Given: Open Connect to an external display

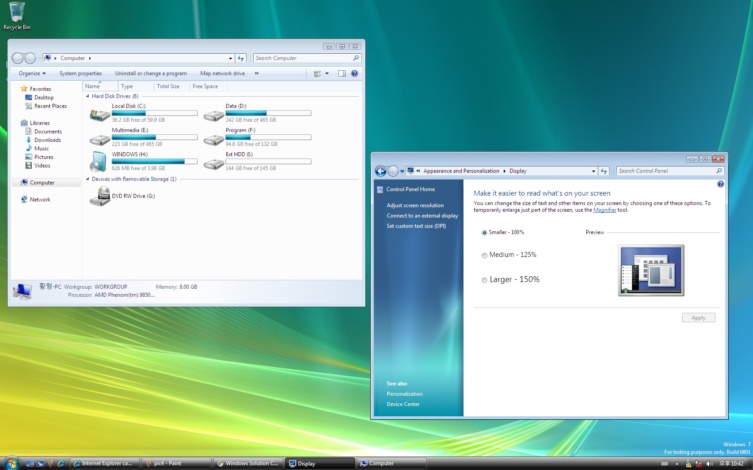Looking at the screenshot, I should coord(422,216).
